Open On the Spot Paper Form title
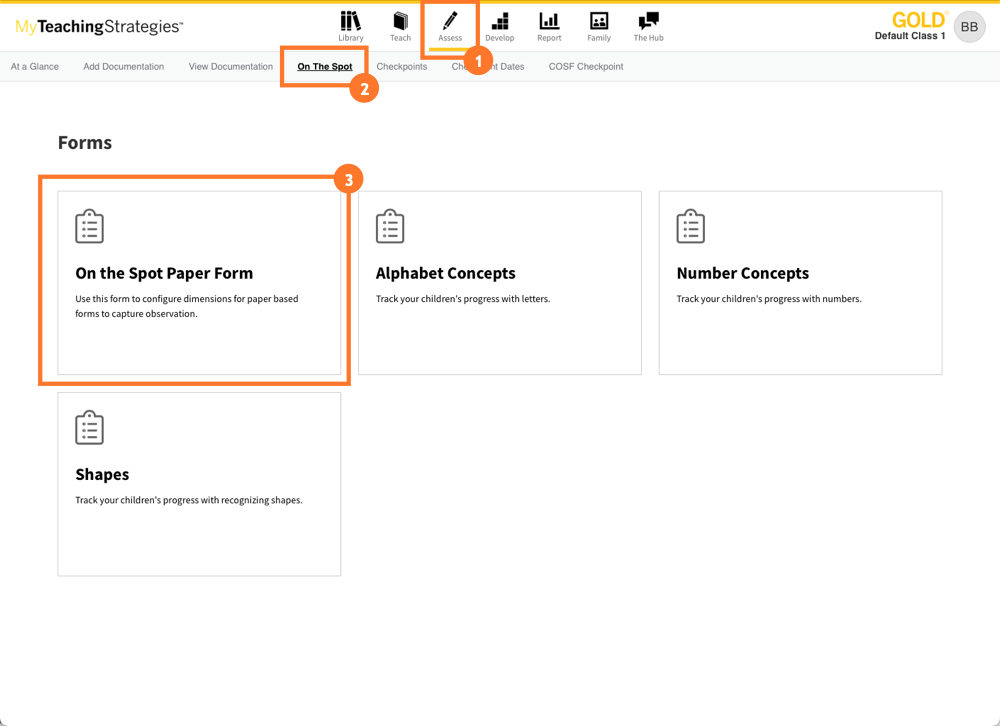1000x726 pixels. coord(164,273)
